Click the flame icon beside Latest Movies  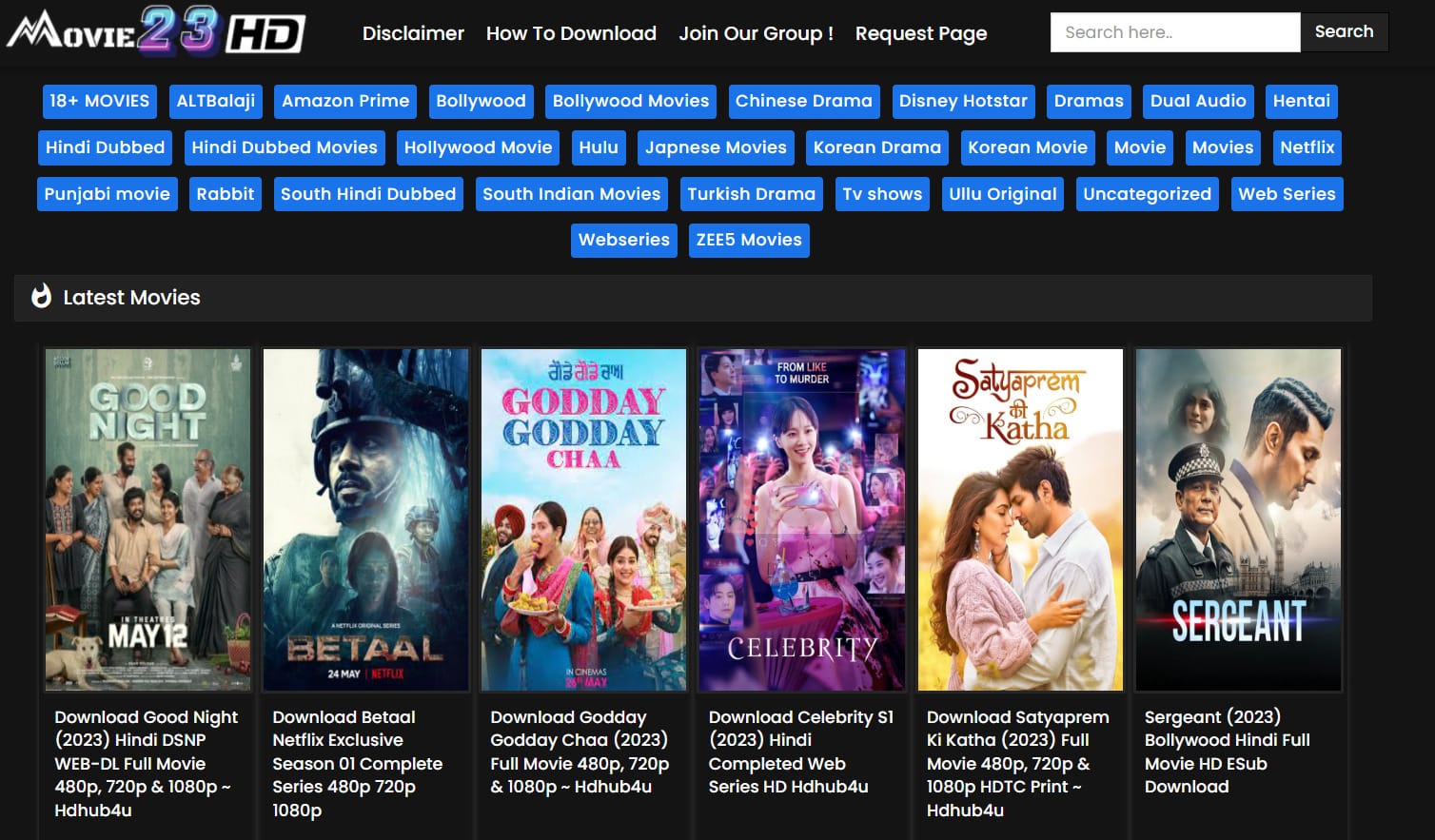click(x=41, y=297)
